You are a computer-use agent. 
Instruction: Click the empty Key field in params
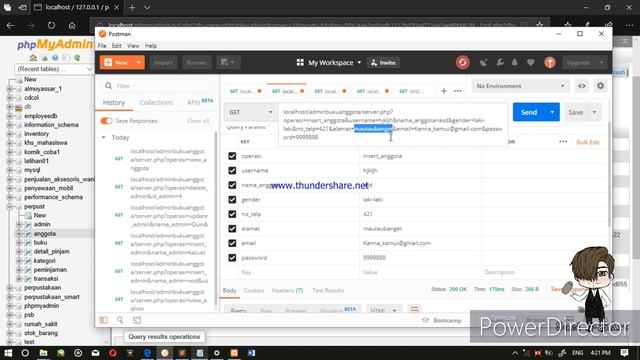click(x=299, y=272)
